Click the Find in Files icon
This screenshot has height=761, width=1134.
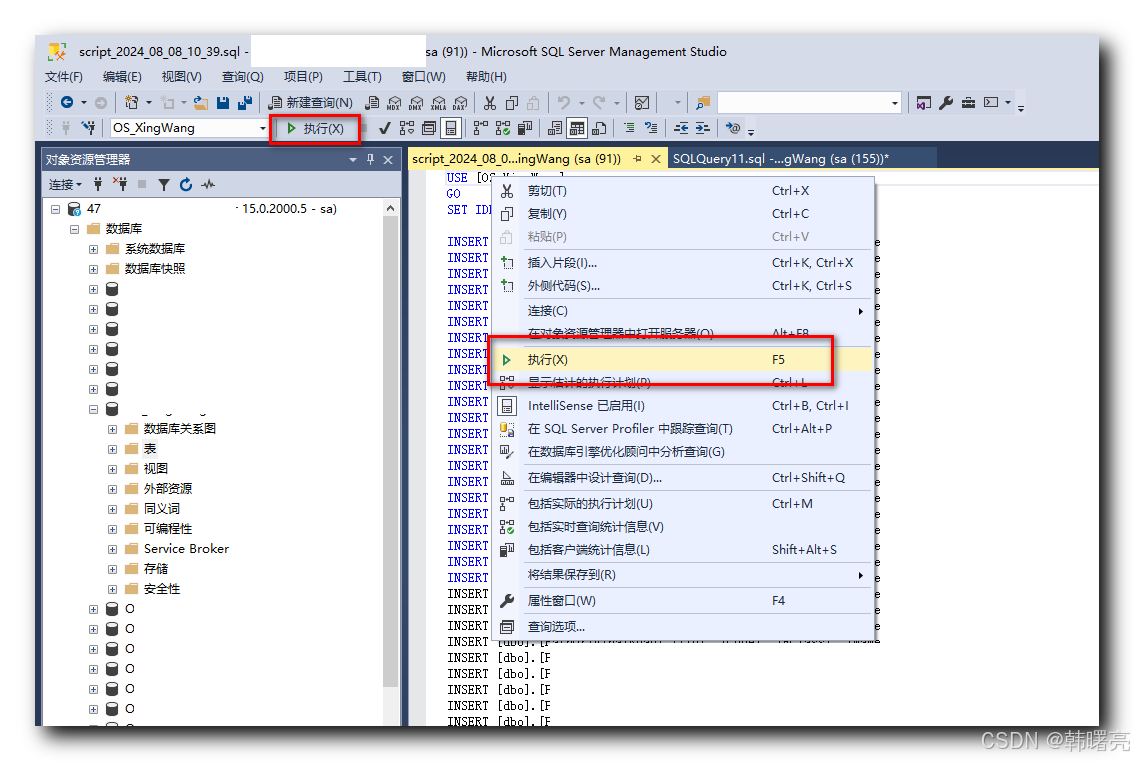coord(703,103)
